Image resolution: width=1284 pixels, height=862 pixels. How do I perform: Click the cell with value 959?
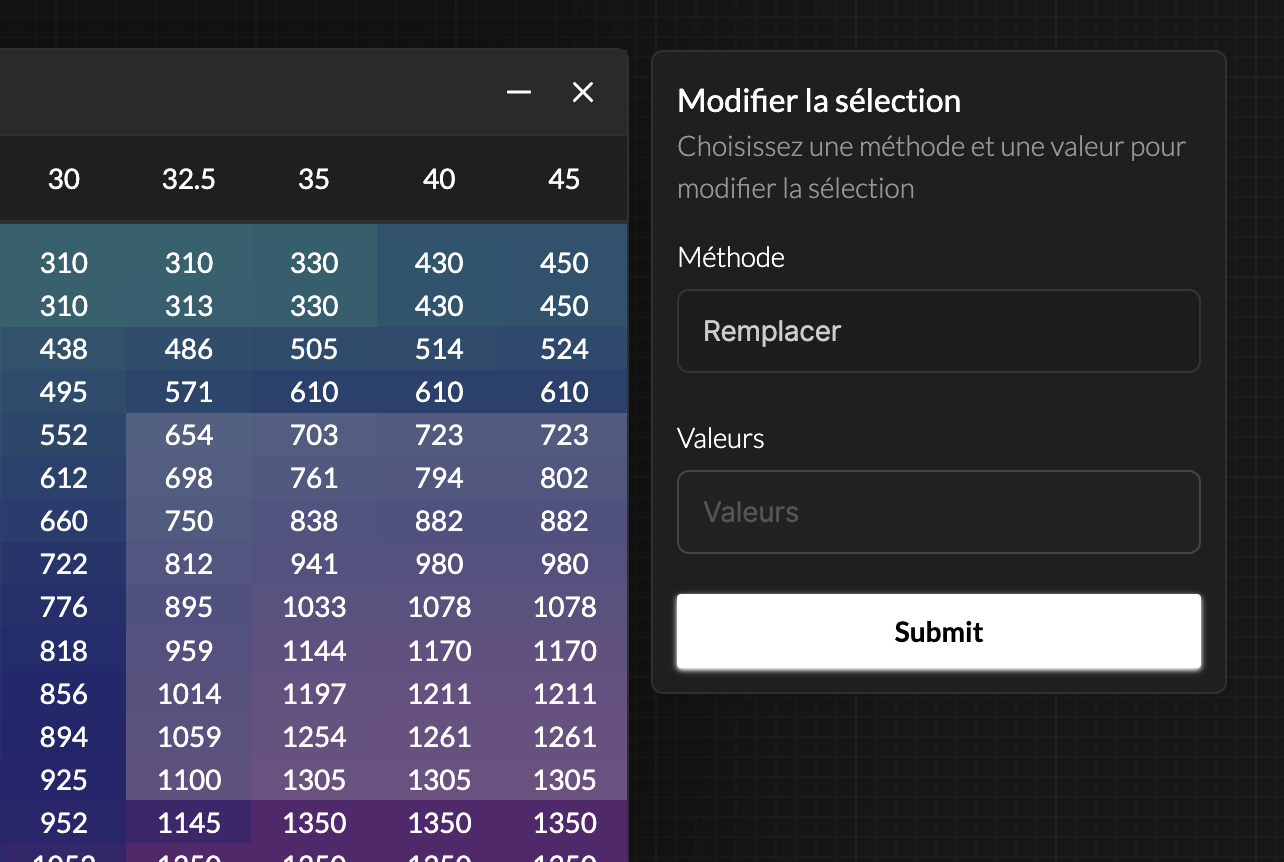pyautogui.click(x=188, y=650)
